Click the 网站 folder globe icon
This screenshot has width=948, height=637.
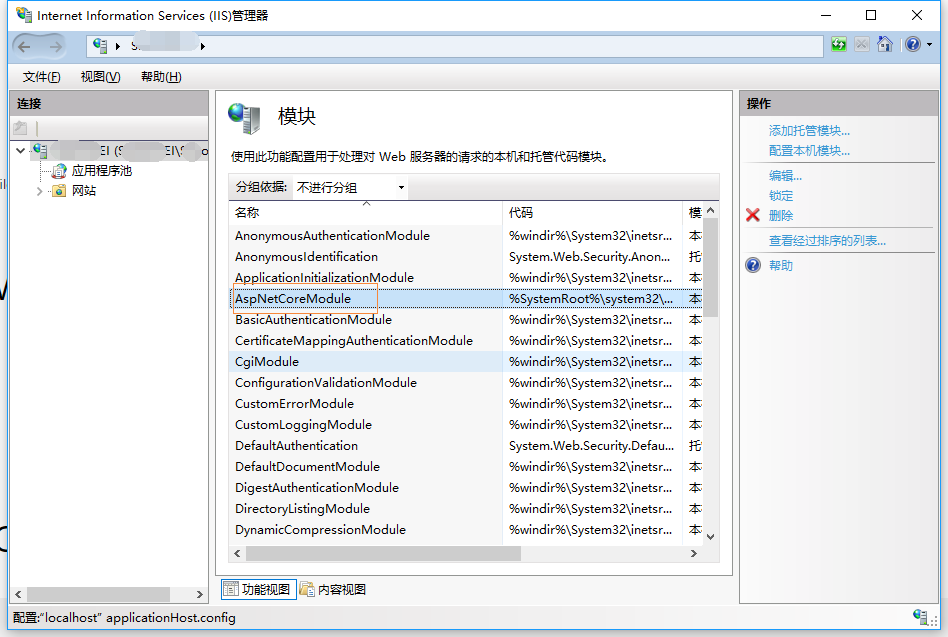point(59,191)
